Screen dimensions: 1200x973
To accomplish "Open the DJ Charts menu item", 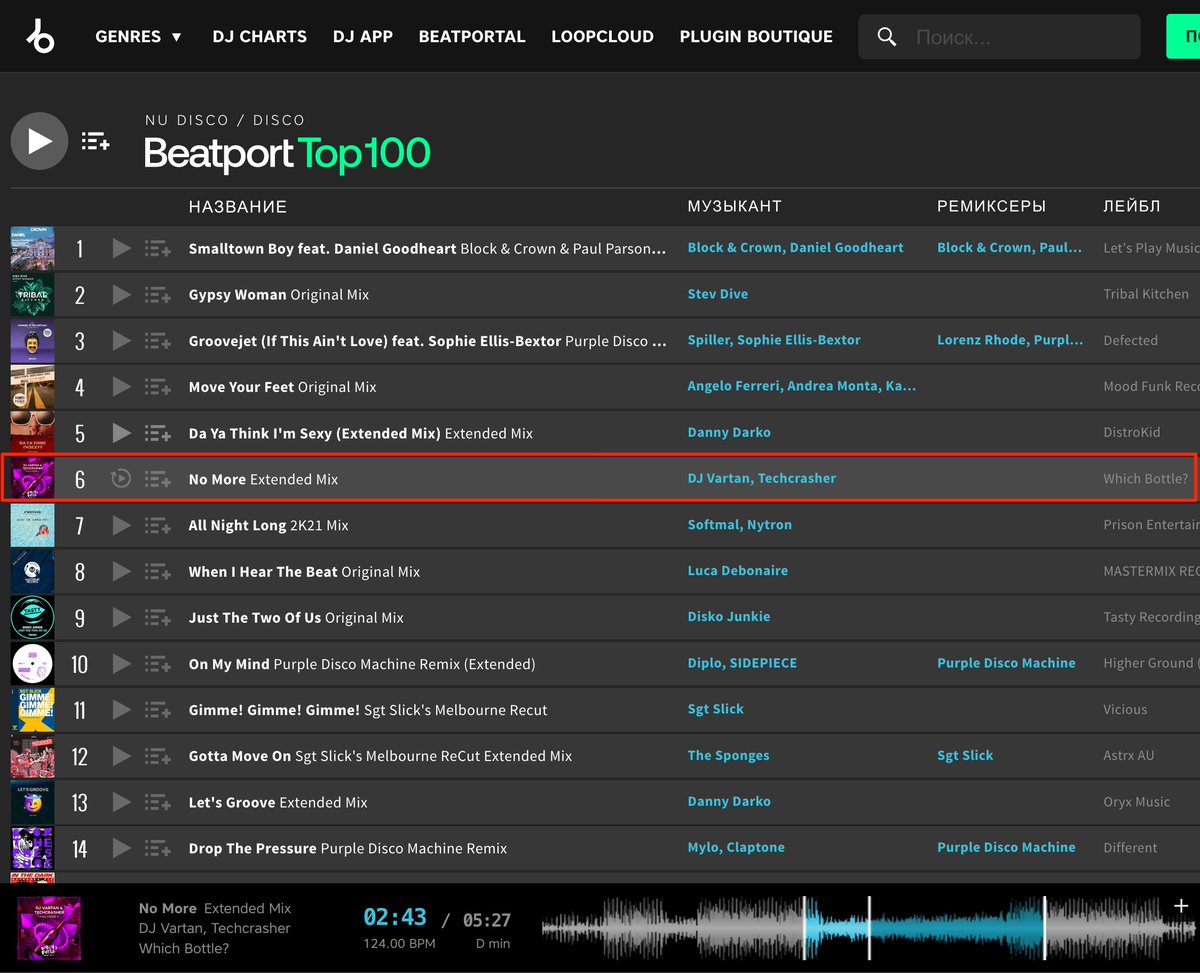I will [x=259, y=36].
